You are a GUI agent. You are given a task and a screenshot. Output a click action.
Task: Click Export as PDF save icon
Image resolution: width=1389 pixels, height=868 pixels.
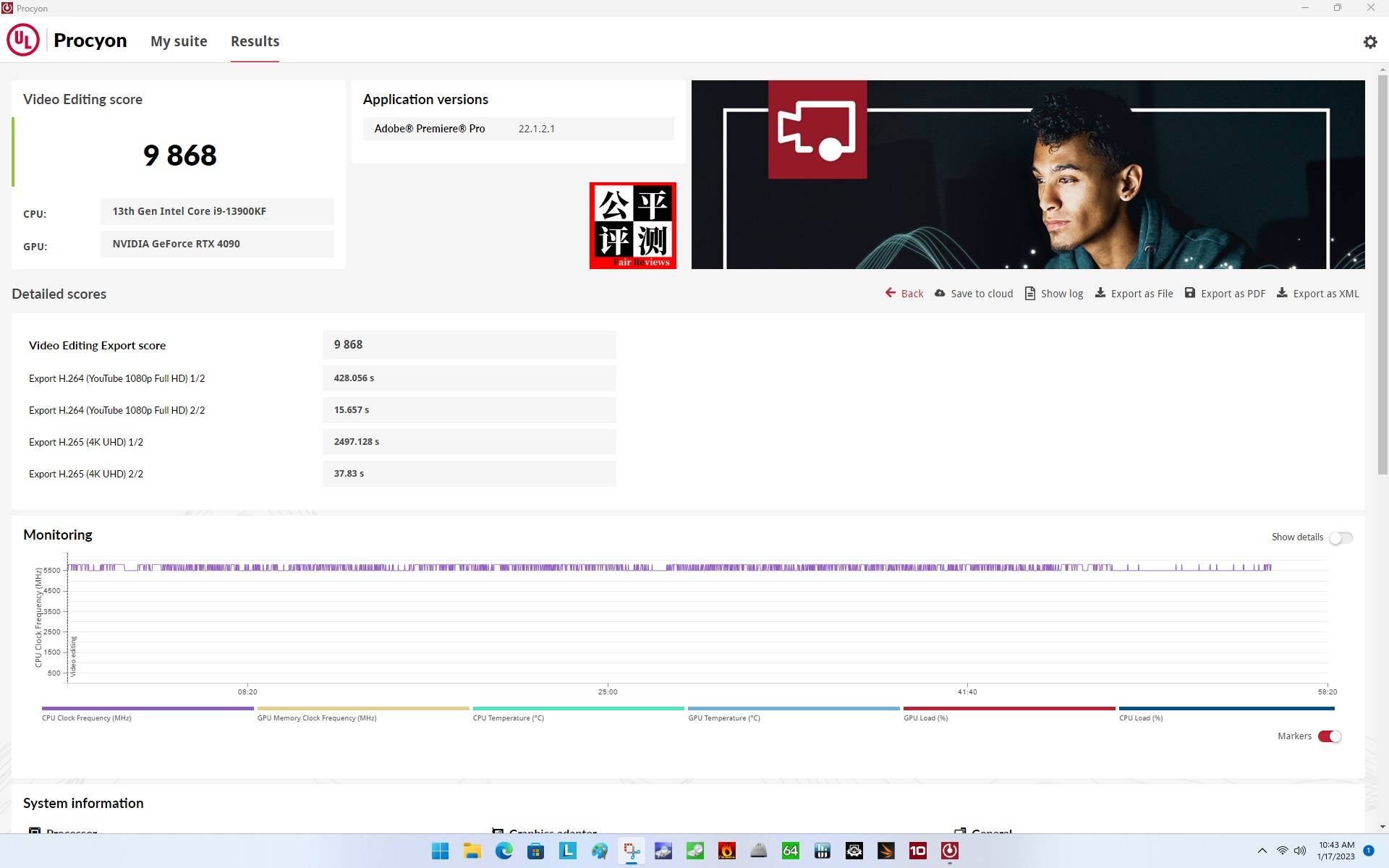(1189, 293)
